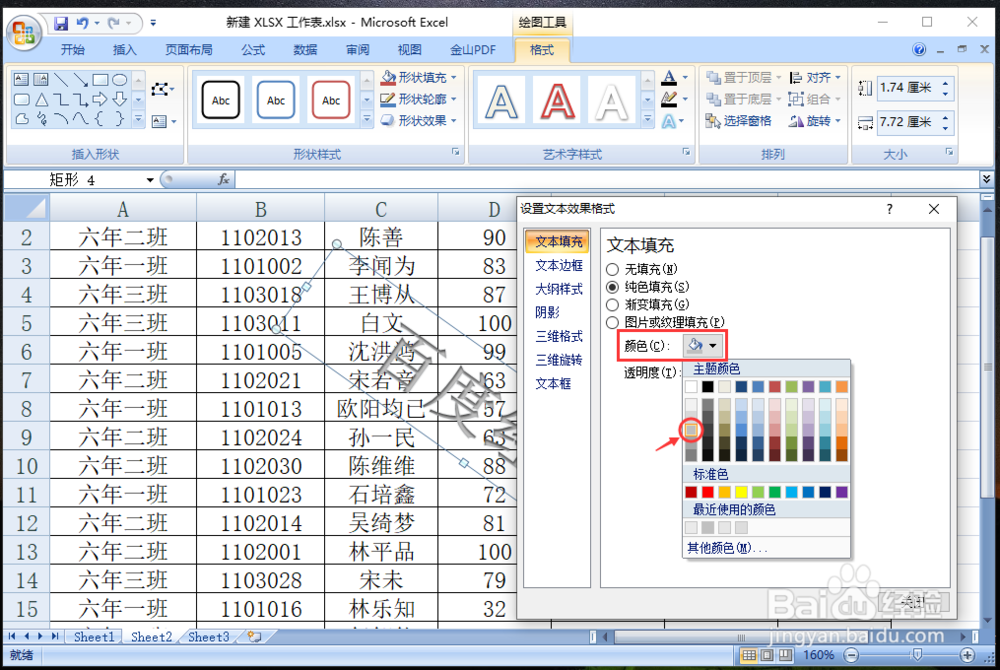Image resolution: width=1000 pixels, height=670 pixels.
Task: Choose the blue outline Abc shape style
Action: click(276, 100)
